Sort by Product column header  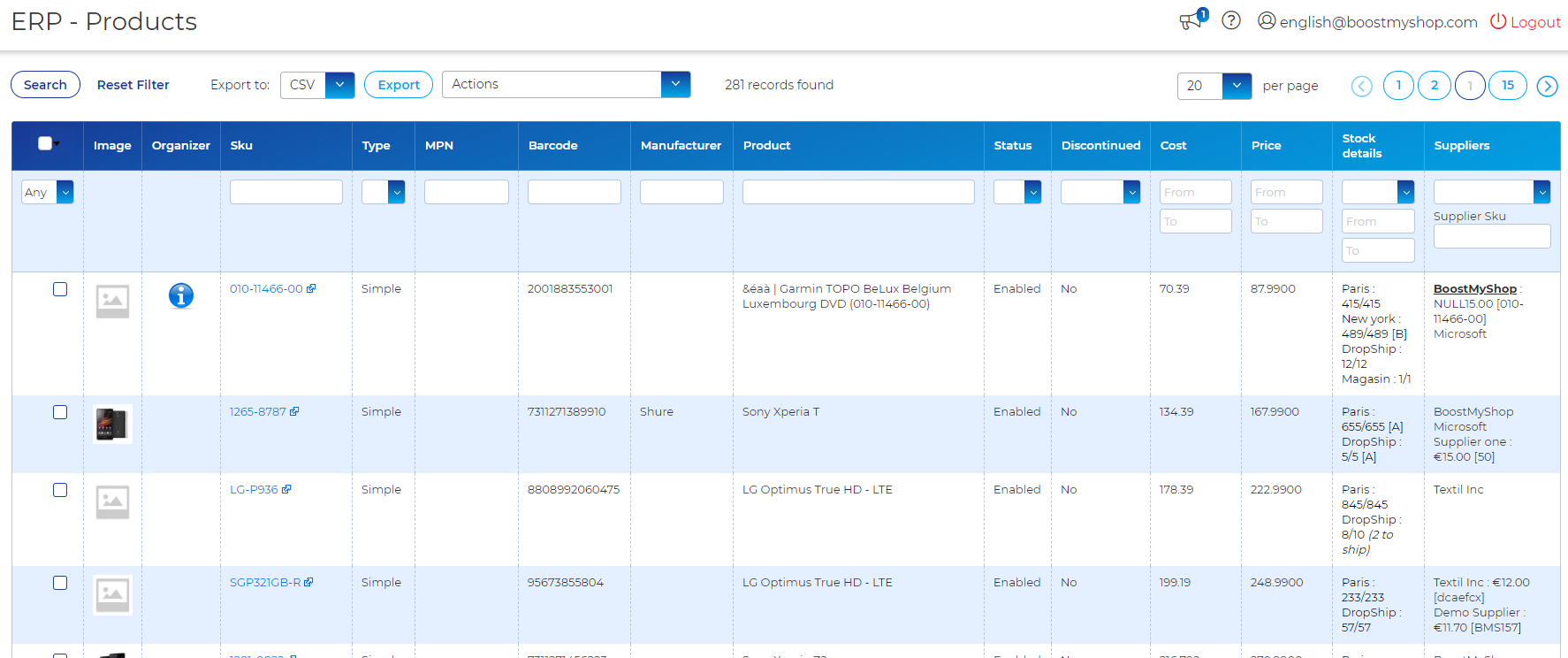(766, 146)
